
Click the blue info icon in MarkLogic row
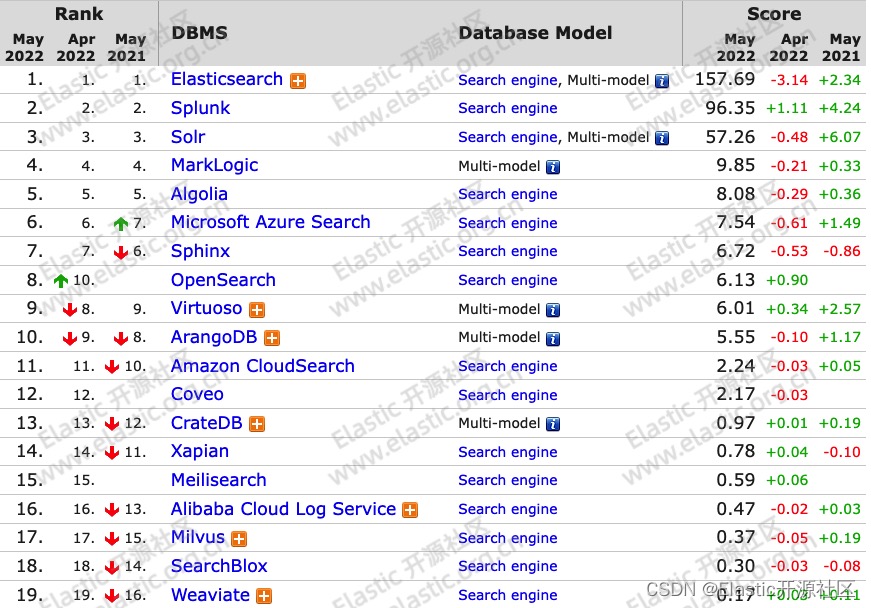tap(553, 167)
